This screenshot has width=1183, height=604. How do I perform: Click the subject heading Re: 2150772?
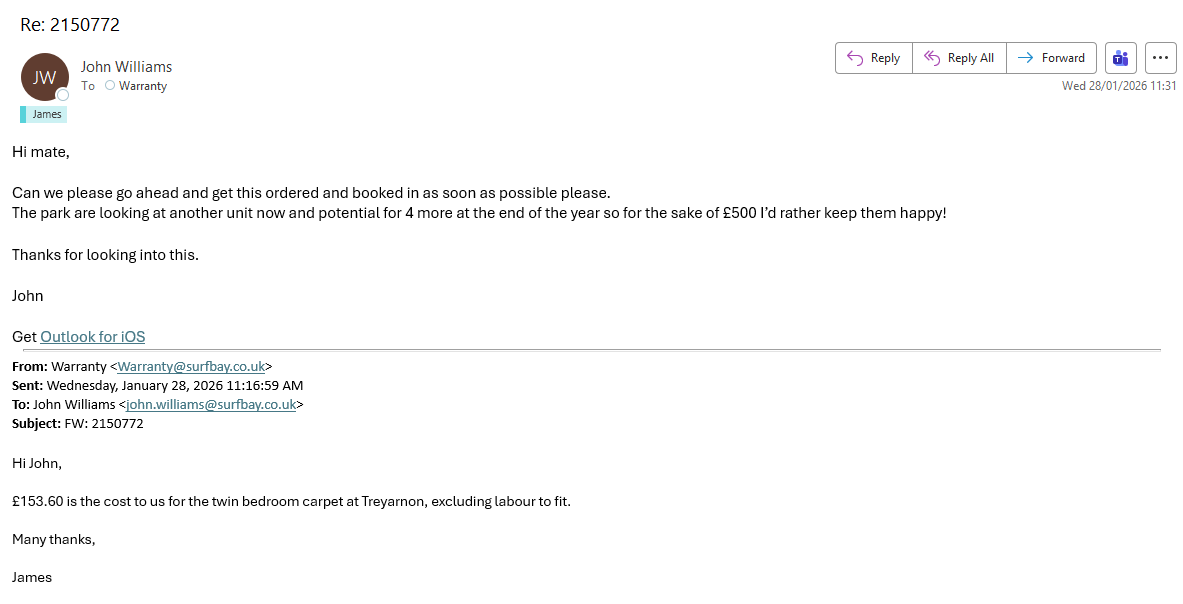[x=70, y=25]
